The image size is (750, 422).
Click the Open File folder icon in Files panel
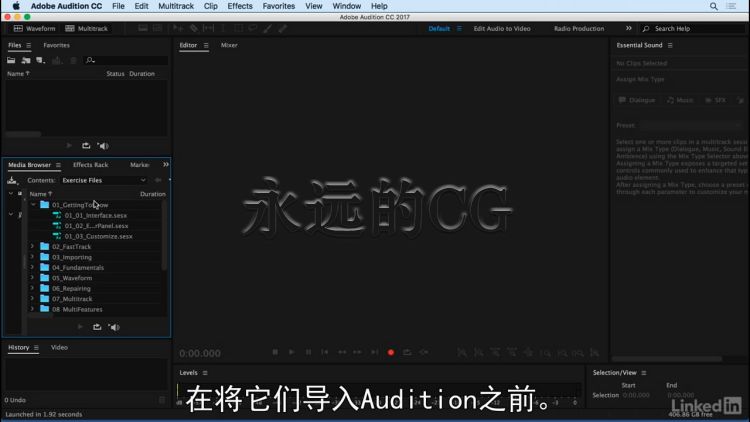tap(11, 60)
